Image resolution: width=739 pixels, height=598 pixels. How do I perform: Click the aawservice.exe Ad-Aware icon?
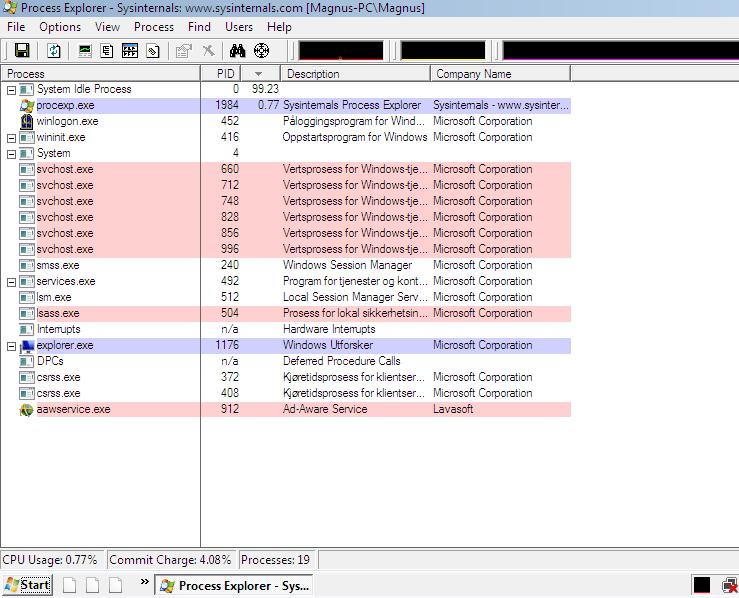tap(26, 410)
